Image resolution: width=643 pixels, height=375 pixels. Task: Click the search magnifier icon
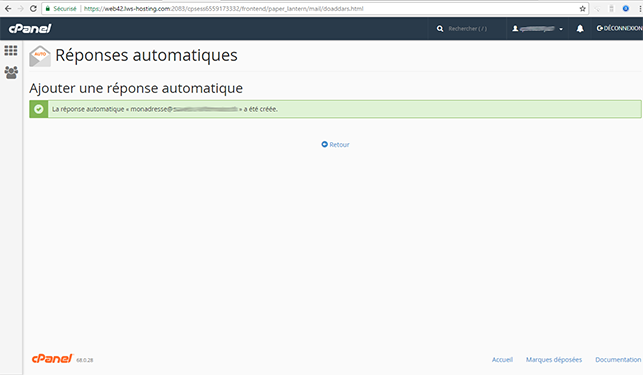pos(440,29)
